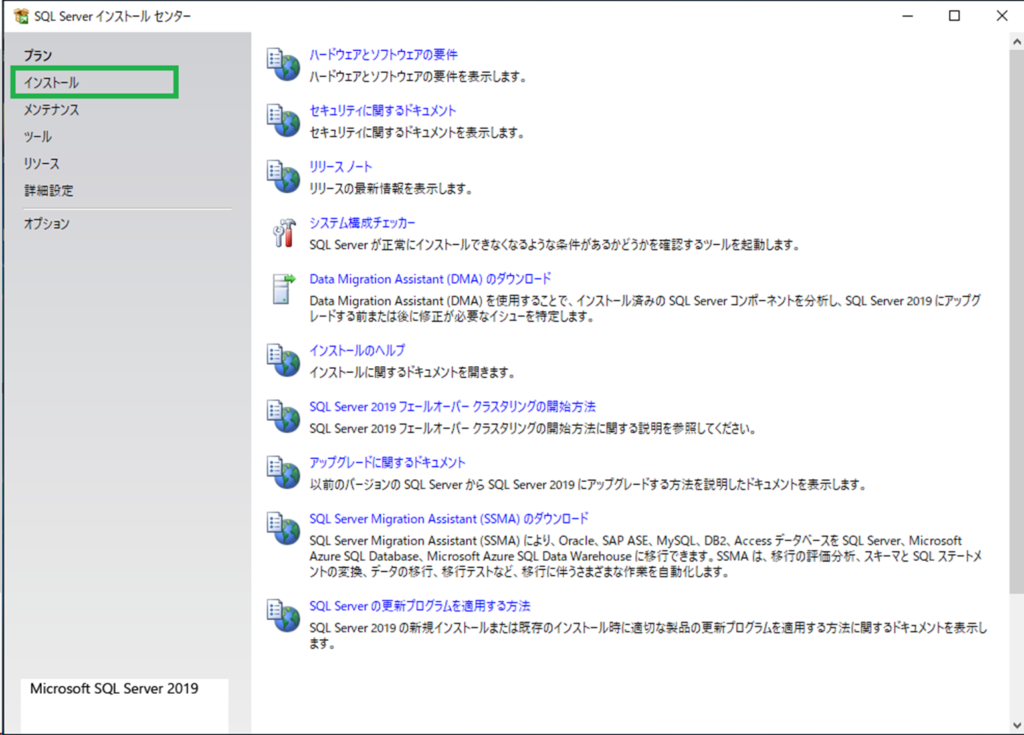
Task: Click the scroll-down arrow of the vertical scrollbar
Action: pyautogui.click(x=1016, y=725)
